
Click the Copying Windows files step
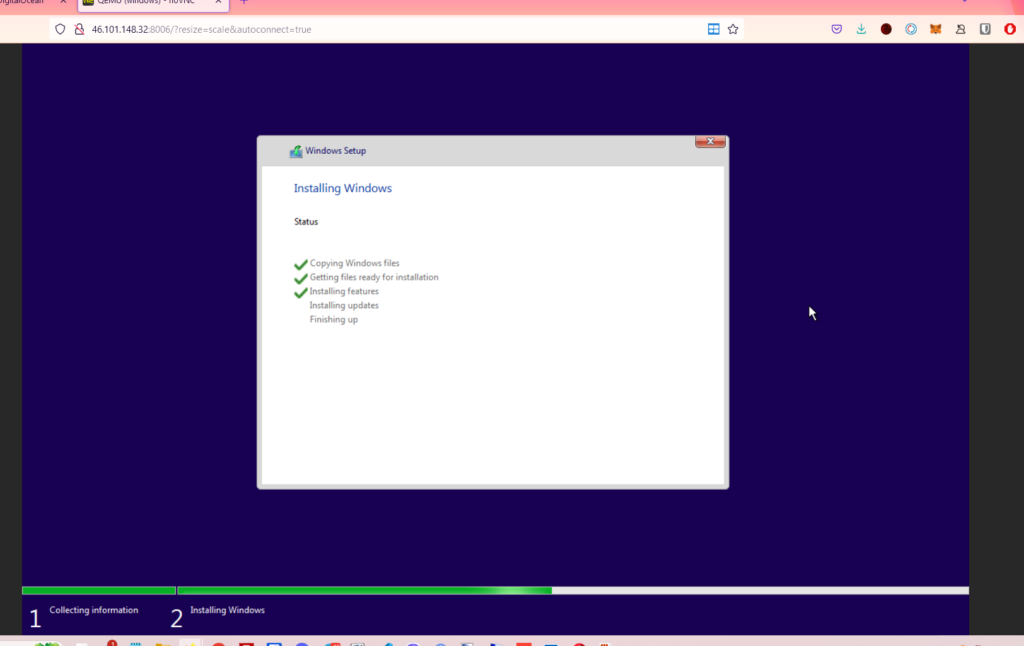(x=354, y=263)
